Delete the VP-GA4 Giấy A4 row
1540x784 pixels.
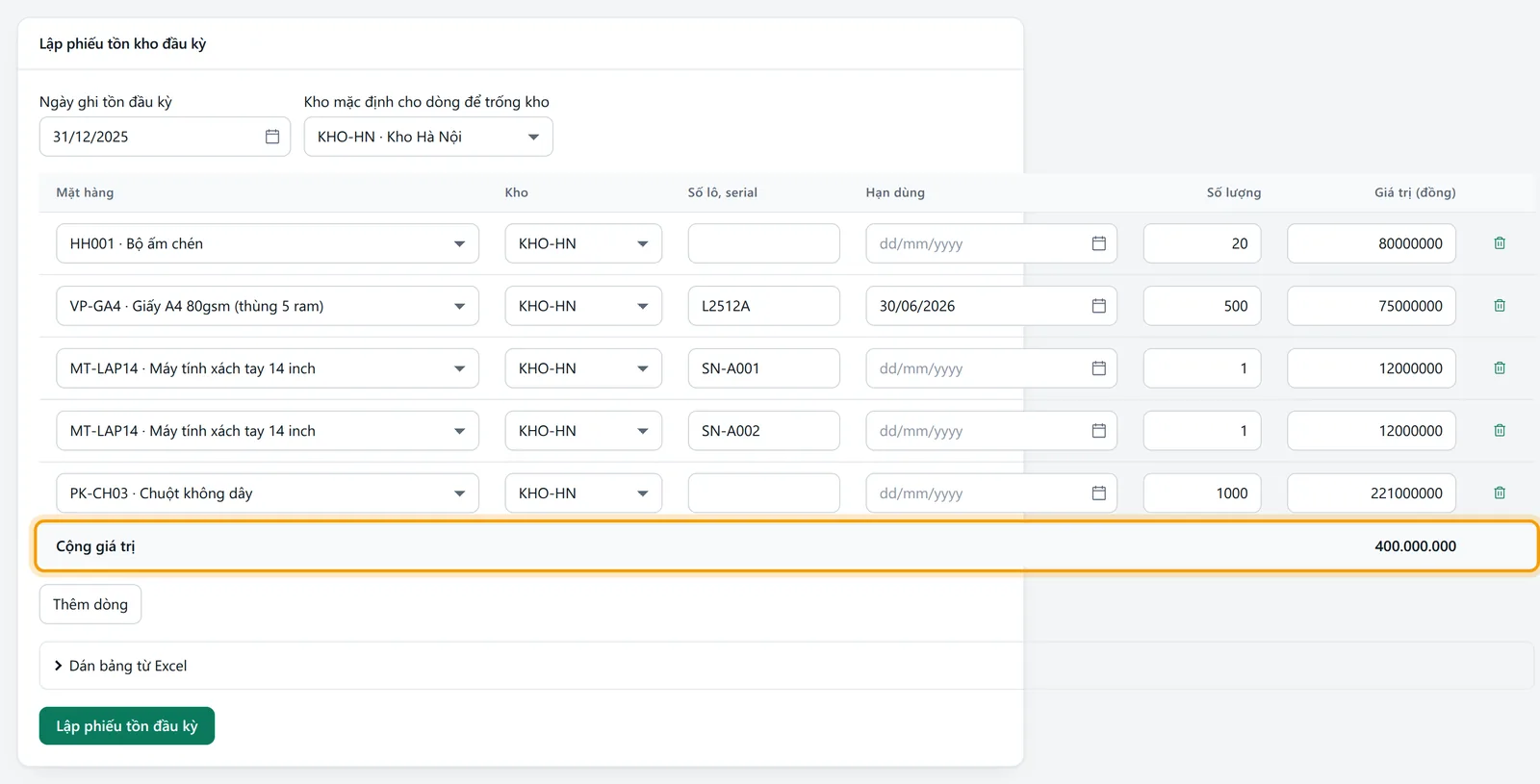pyautogui.click(x=1499, y=306)
